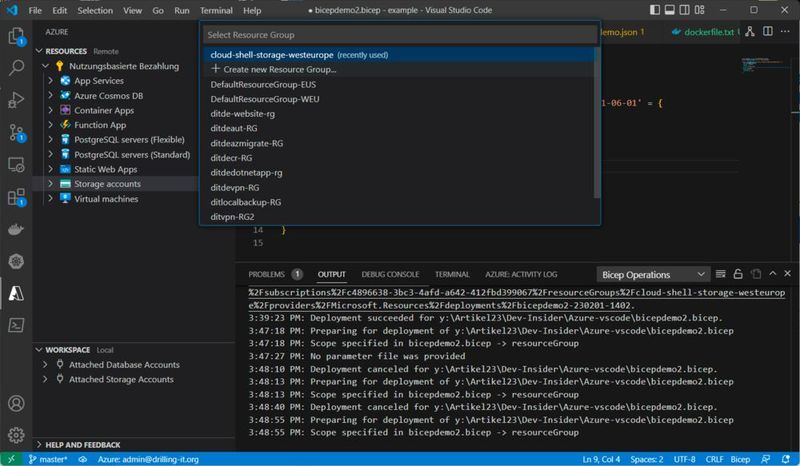800x466 pixels.
Task: Open the Run menu
Action: [x=182, y=10]
